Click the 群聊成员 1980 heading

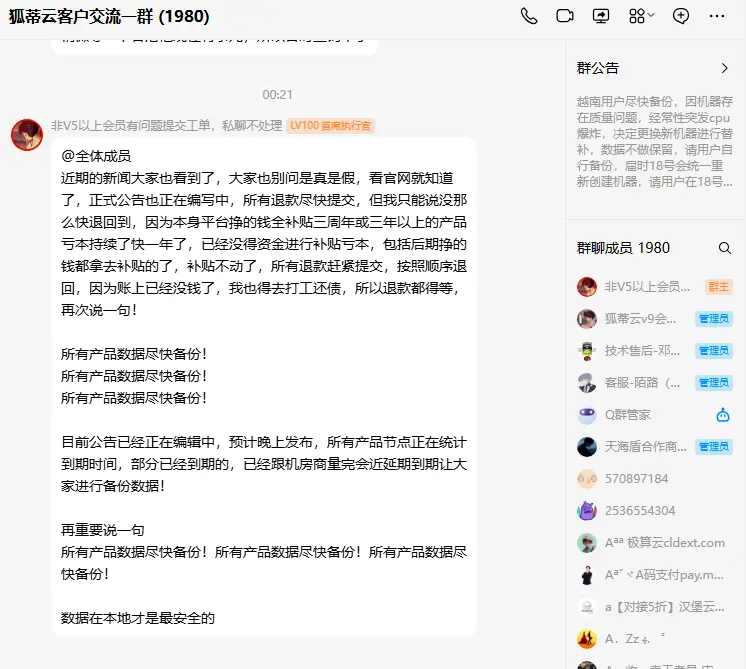(623, 248)
